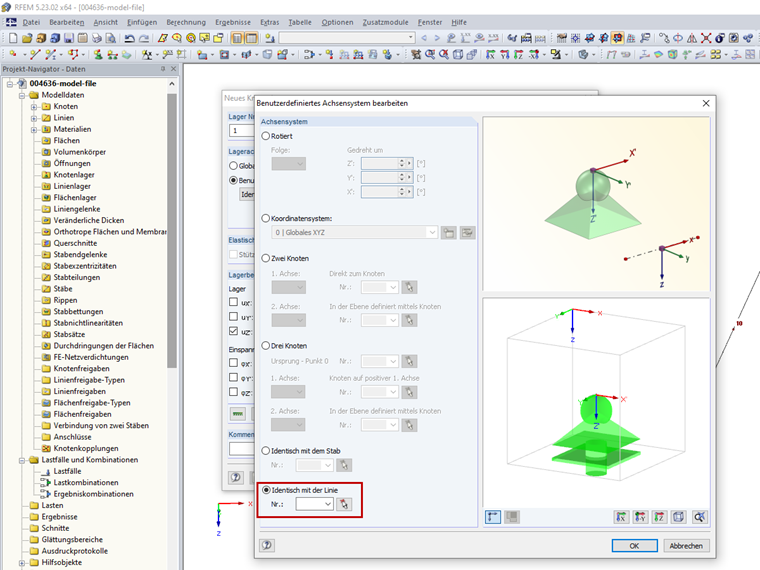Open the Datei menu
Viewport: 760px width, 570px height.
[x=31, y=22]
